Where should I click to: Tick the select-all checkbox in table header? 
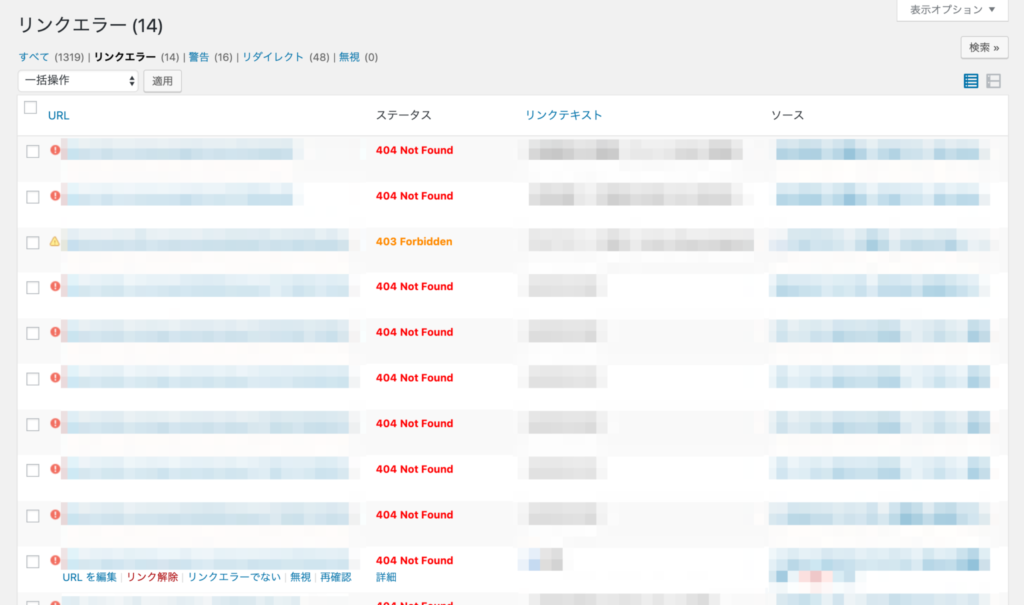pyautogui.click(x=30, y=108)
